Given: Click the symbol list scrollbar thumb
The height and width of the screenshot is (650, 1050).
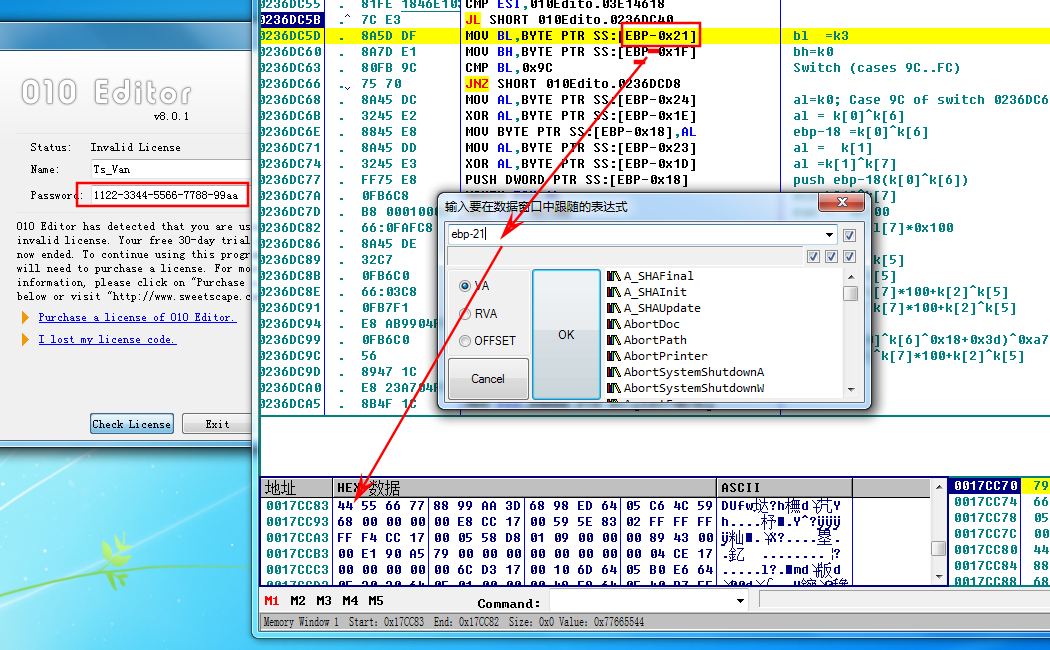Looking at the screenshot, I should pos(850,293).
